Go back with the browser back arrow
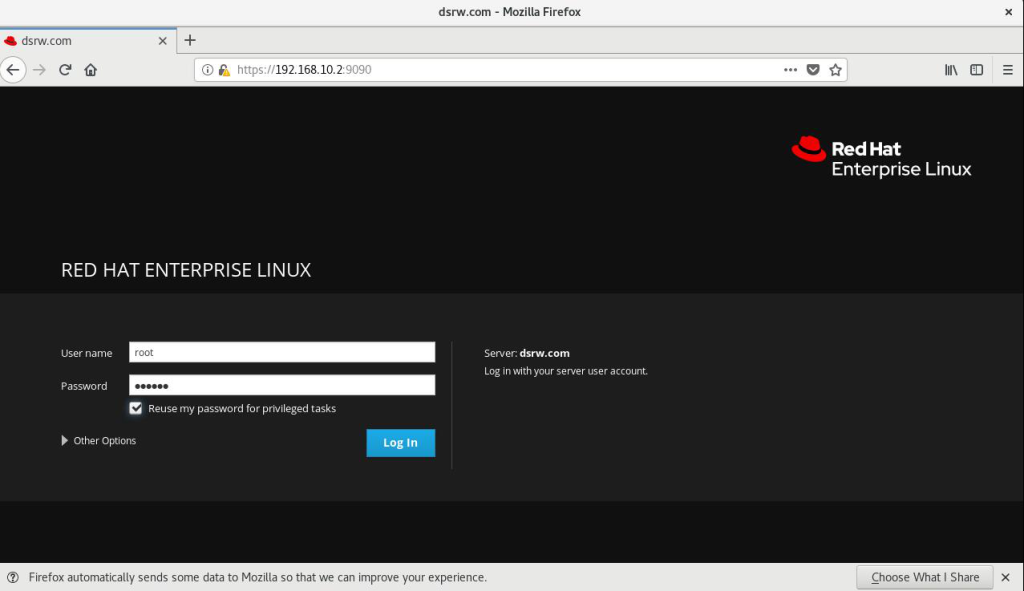1024x591 pixels. pyautogui.click(x=13, y=70)
